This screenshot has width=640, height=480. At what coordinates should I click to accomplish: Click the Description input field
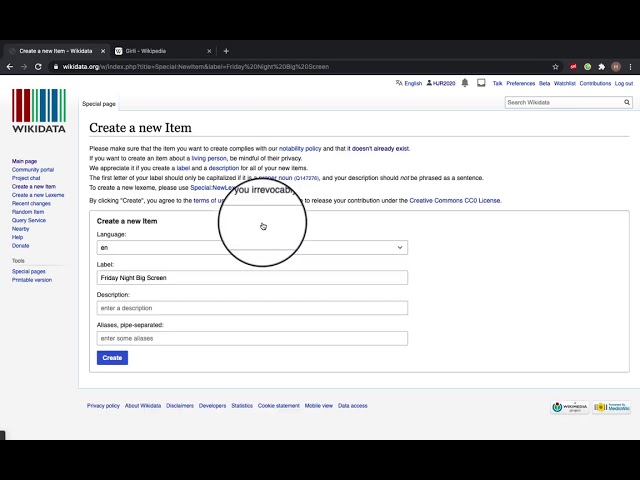[x=252, y=308]
